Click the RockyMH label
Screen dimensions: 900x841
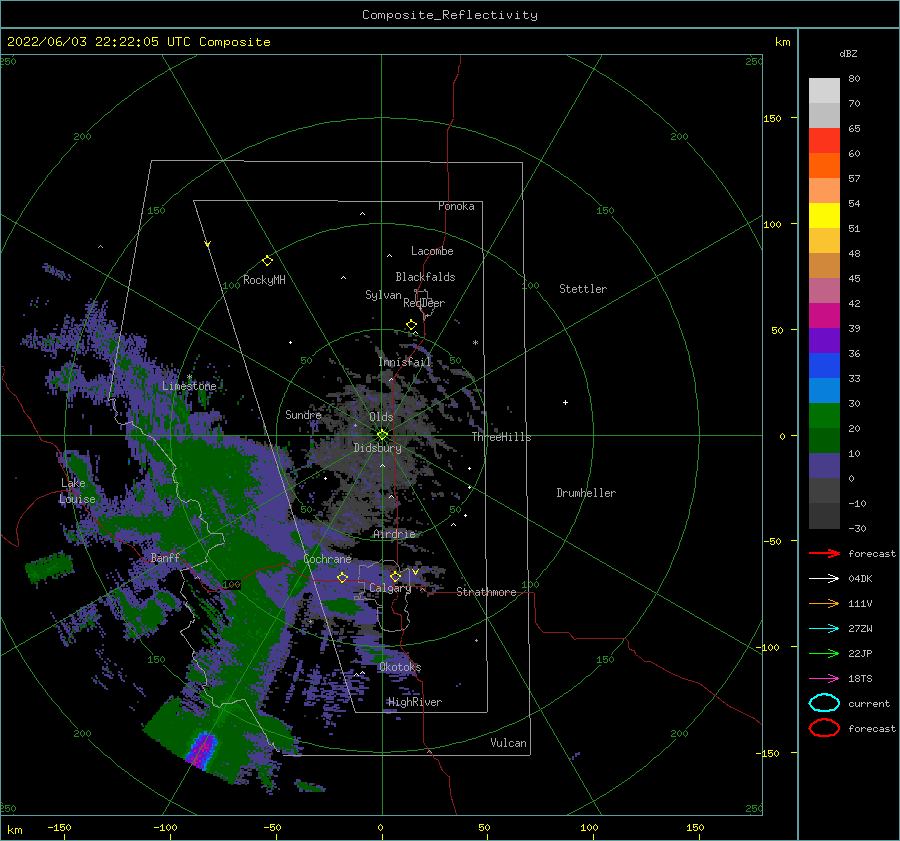(264, 280)
